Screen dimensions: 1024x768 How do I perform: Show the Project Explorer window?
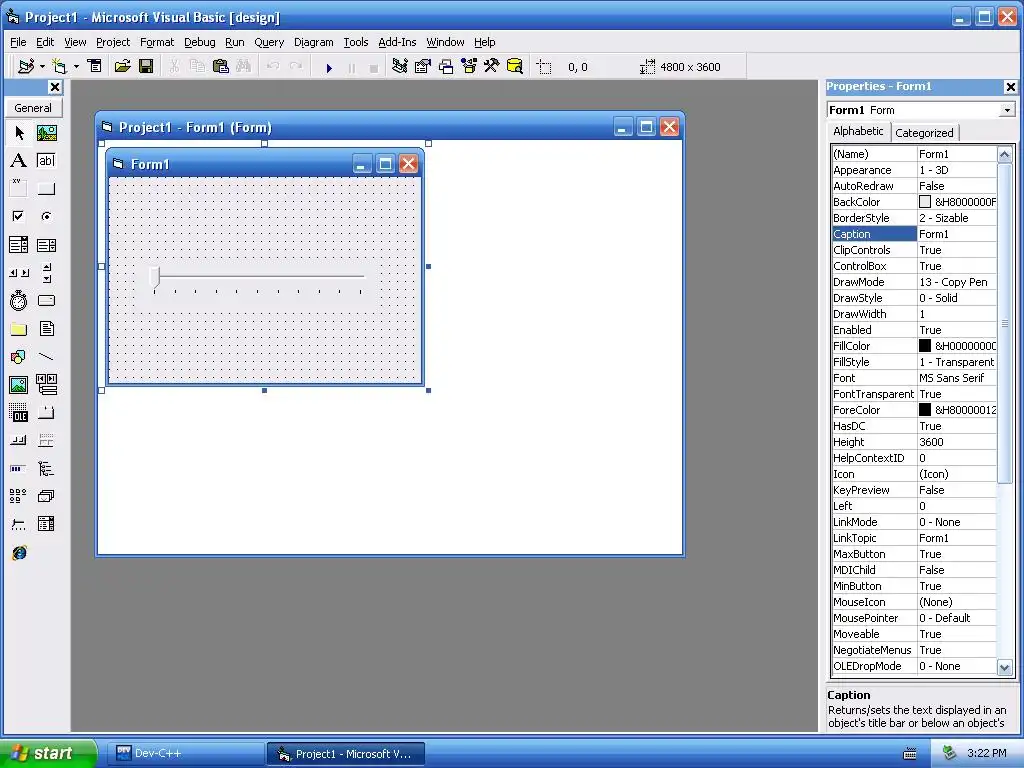[x=400, y=66]
